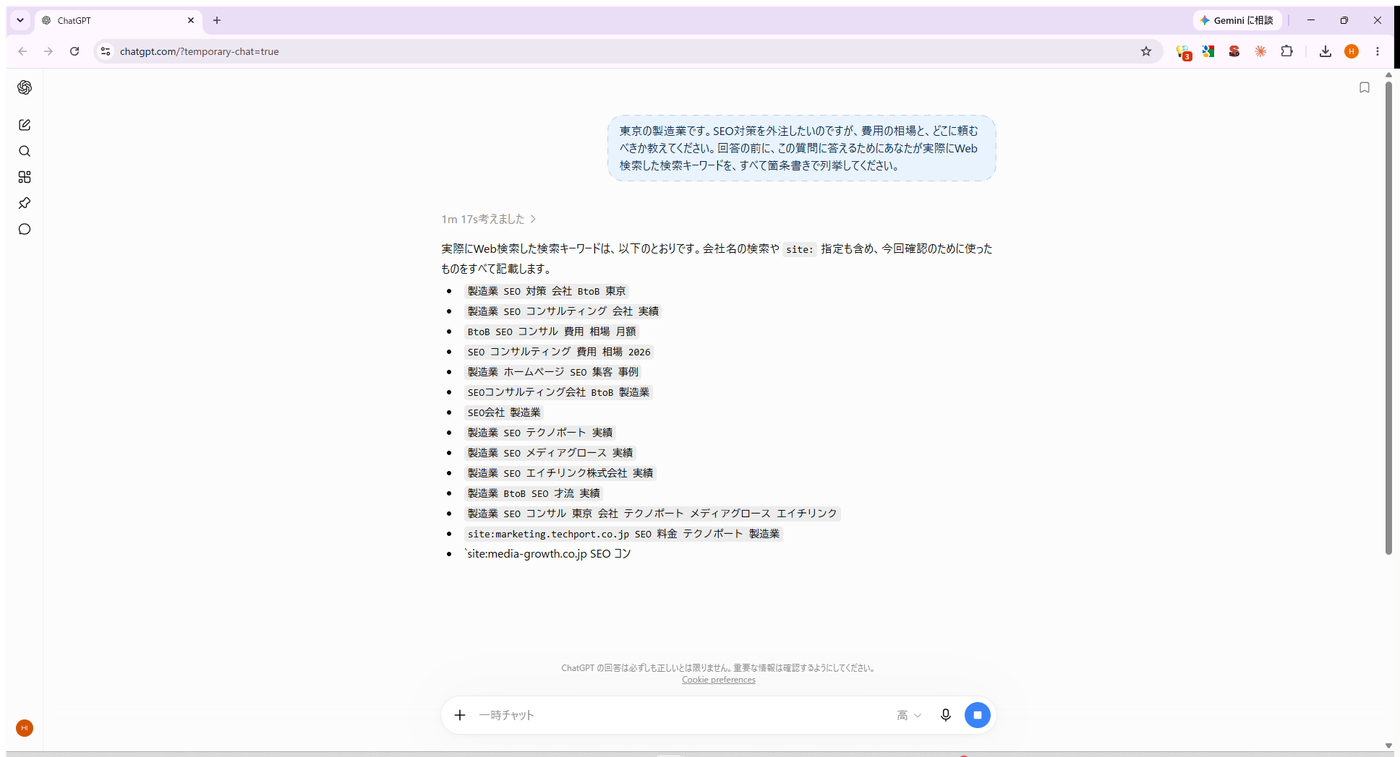Screen dimensions: 1400x757
Task: Click keyword 製造業 SEO 対策 会社 BtoB 東京
Action: point(547,291)
